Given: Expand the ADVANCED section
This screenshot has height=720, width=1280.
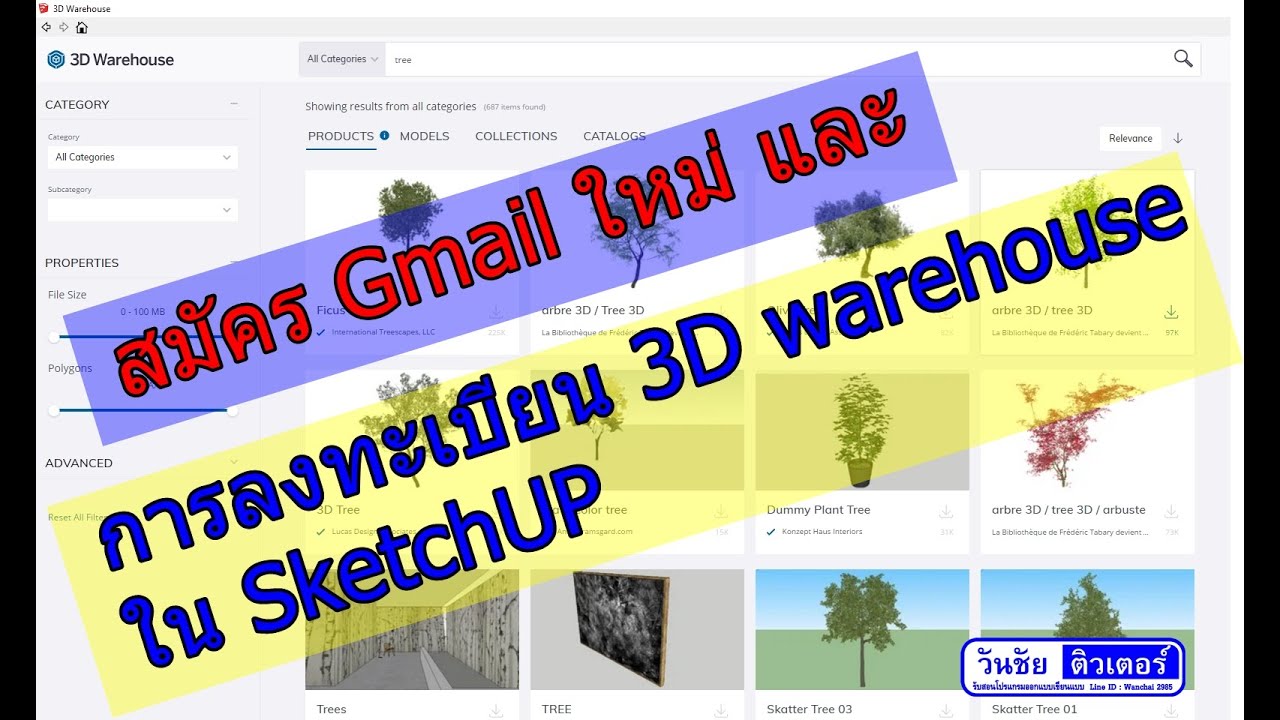Looking at the screenshot, I should click(x=234, y=463).
